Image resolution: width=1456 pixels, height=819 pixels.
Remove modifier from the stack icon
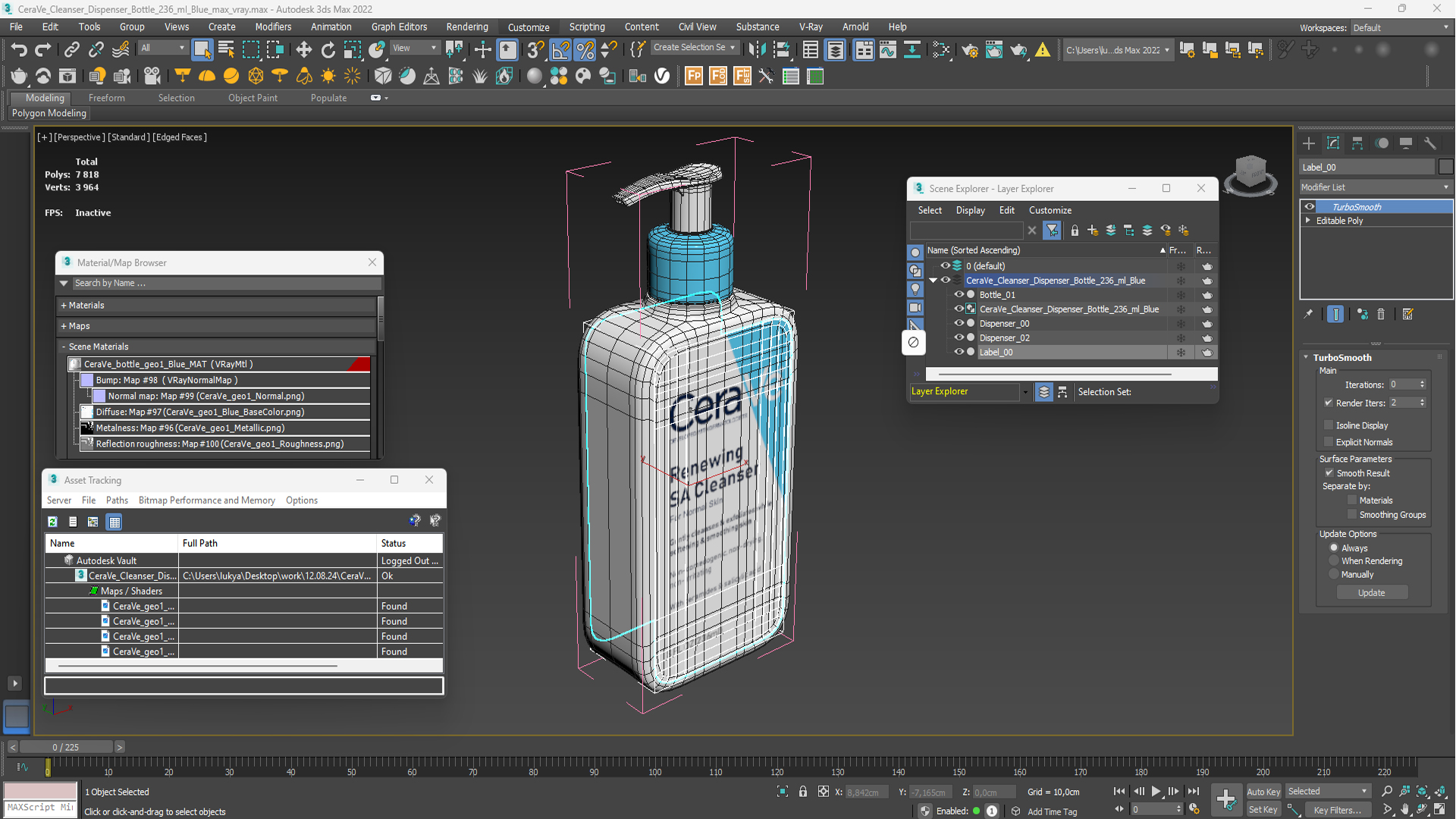(x=1381, y=314)
